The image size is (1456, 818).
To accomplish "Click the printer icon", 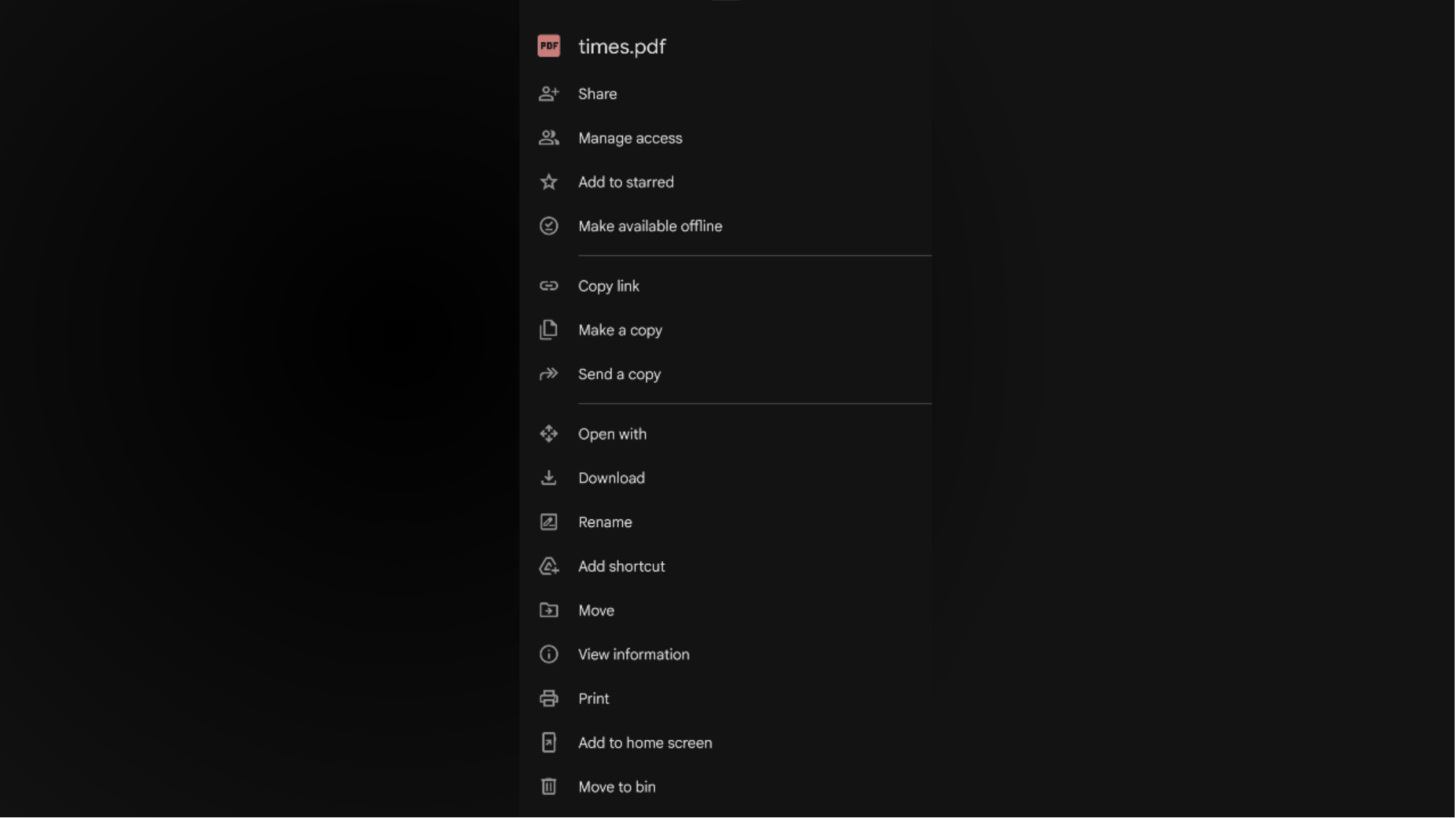I will pos(549,699).
